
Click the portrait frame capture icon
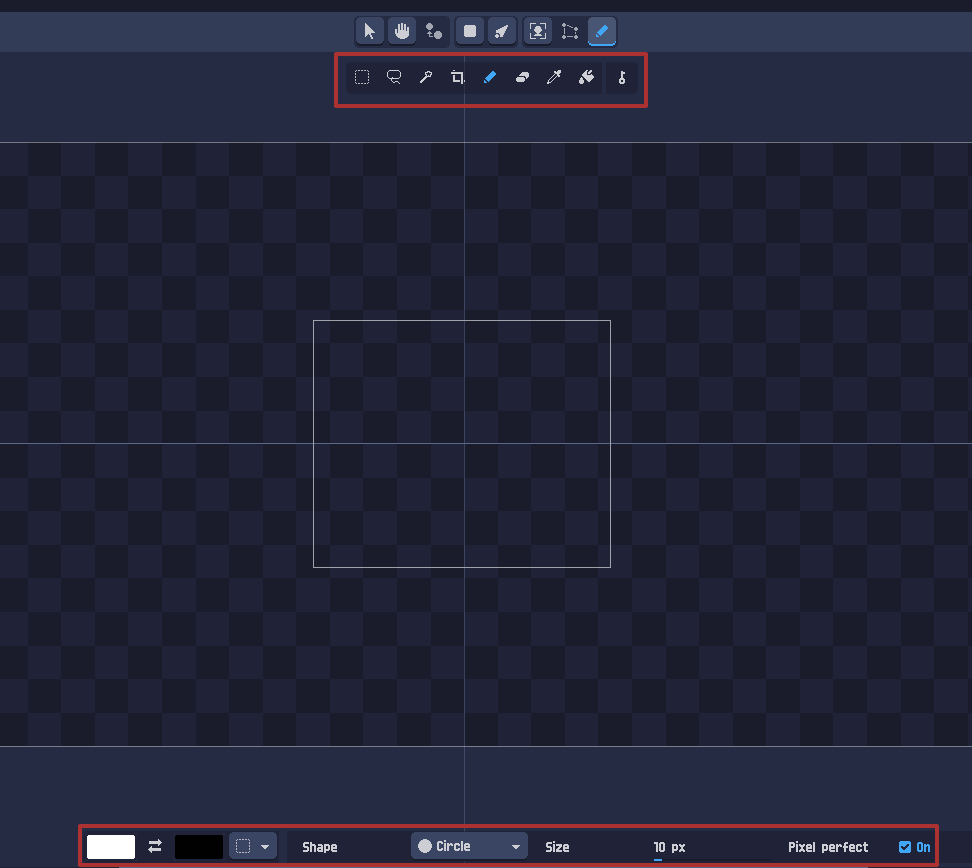(537, 31)
